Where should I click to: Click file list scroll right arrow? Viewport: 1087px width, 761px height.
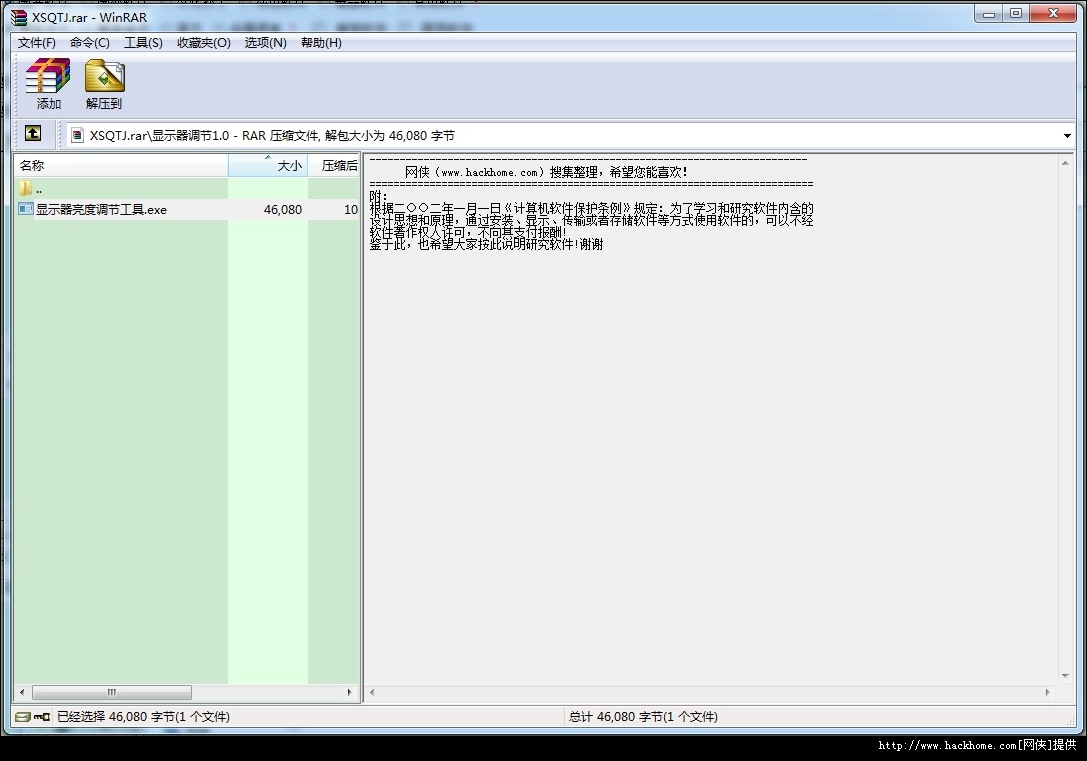pyautogui.click(x=349, y=692)
